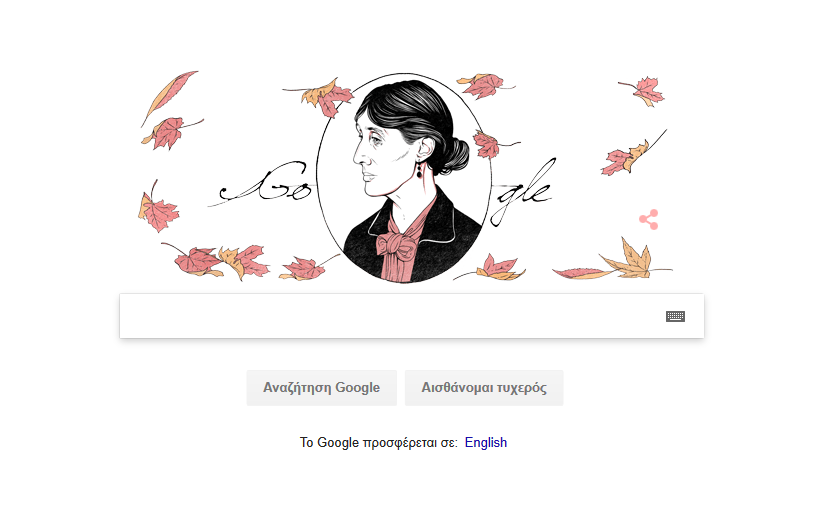
Task: Open the virtual keyboard in search box
Action: 675,316
